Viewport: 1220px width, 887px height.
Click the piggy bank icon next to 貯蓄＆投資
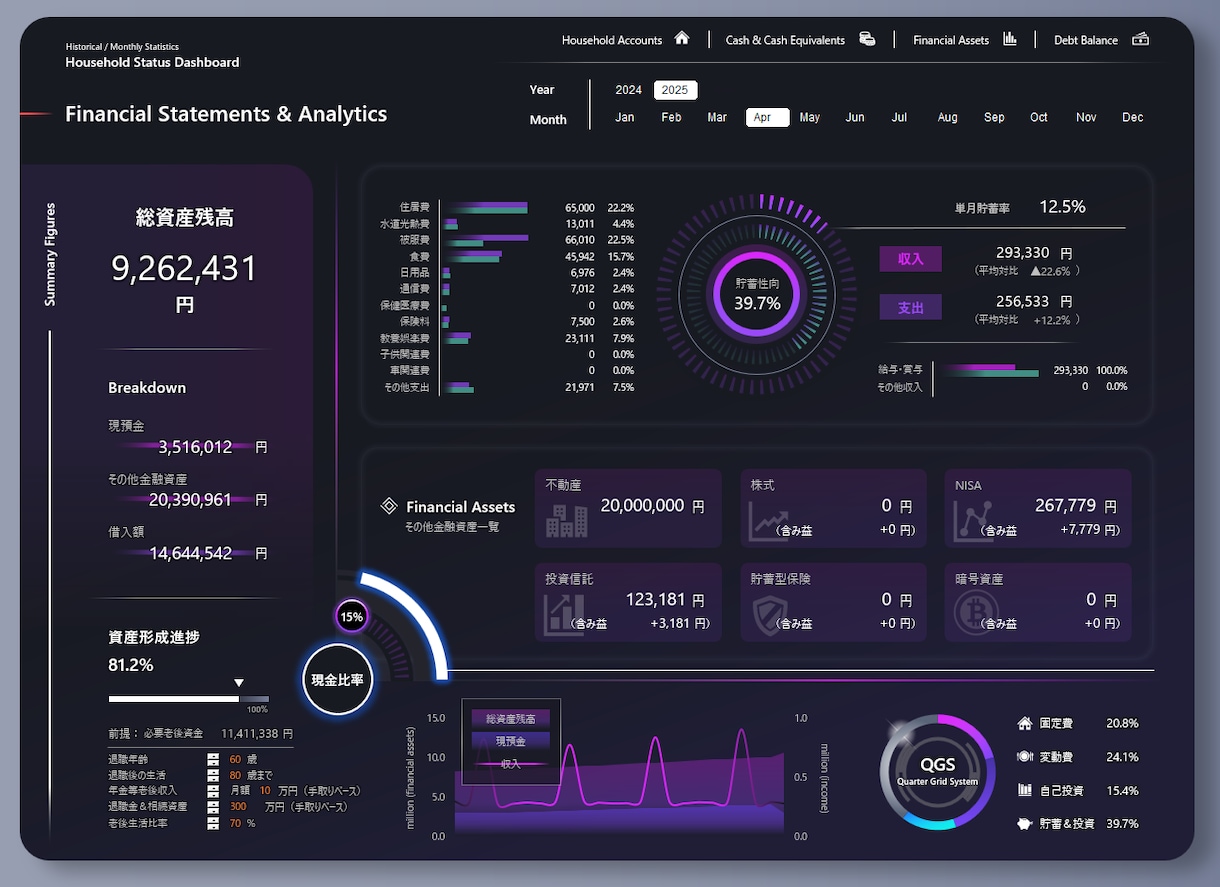[x=1024, y=824]
